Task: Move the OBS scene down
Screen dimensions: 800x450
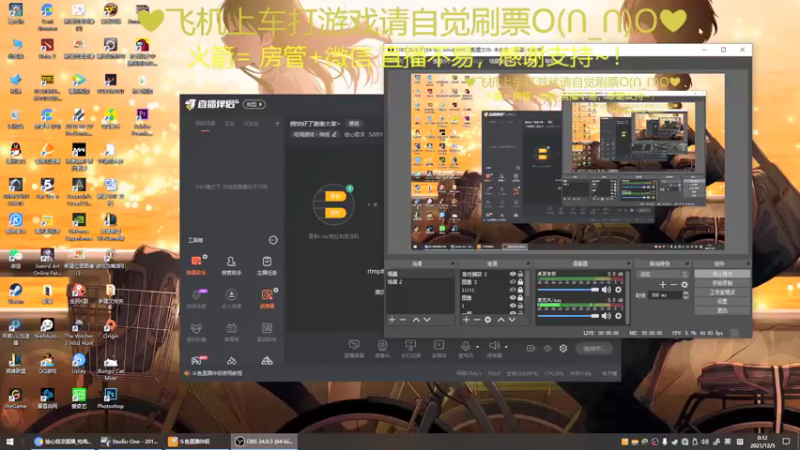Action: tap(428, 319)
